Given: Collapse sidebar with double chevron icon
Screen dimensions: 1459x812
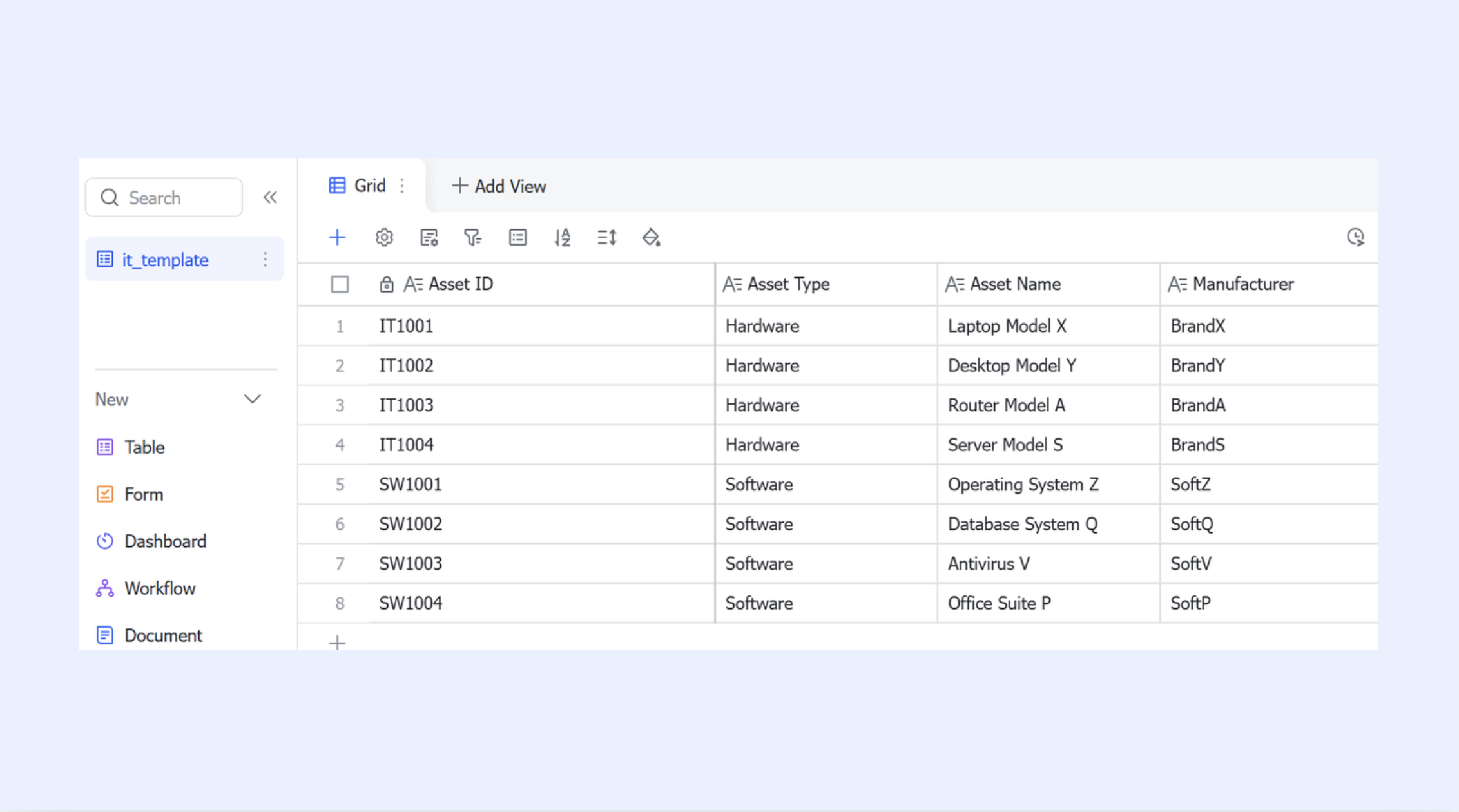Looking at the screenshot, I should [270, 197].
